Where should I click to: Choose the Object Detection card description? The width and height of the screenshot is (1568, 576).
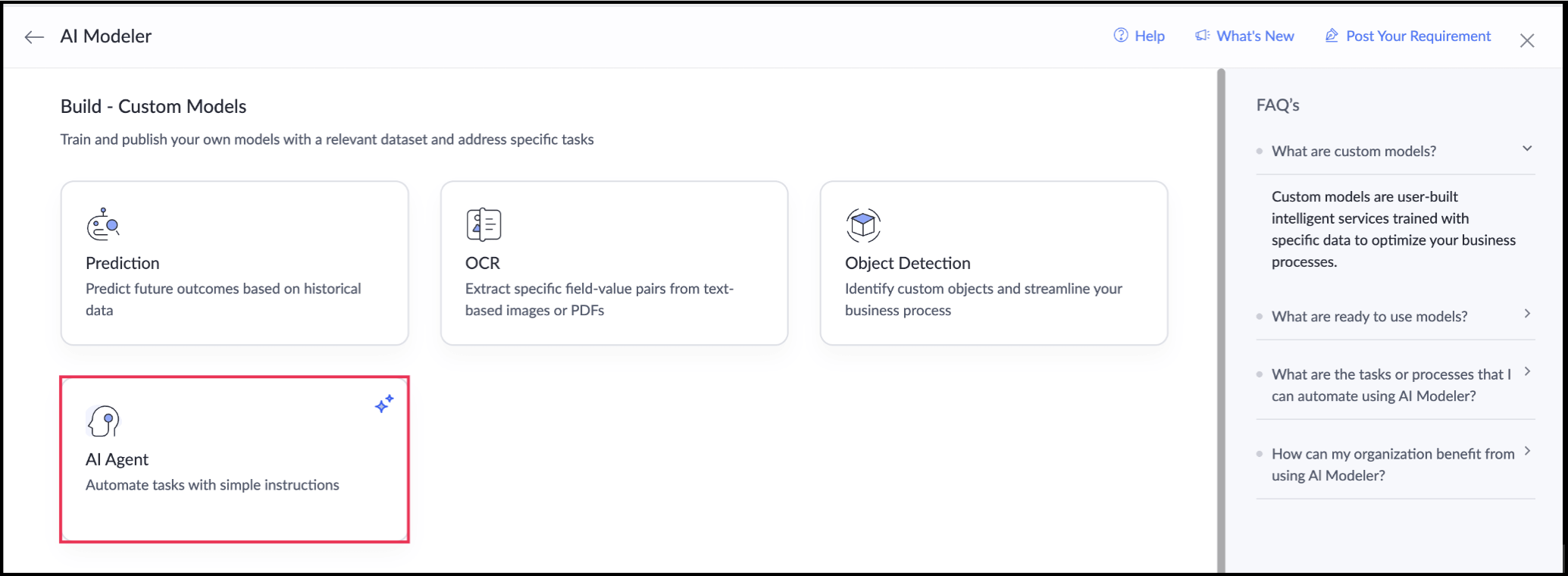point(984,299)
